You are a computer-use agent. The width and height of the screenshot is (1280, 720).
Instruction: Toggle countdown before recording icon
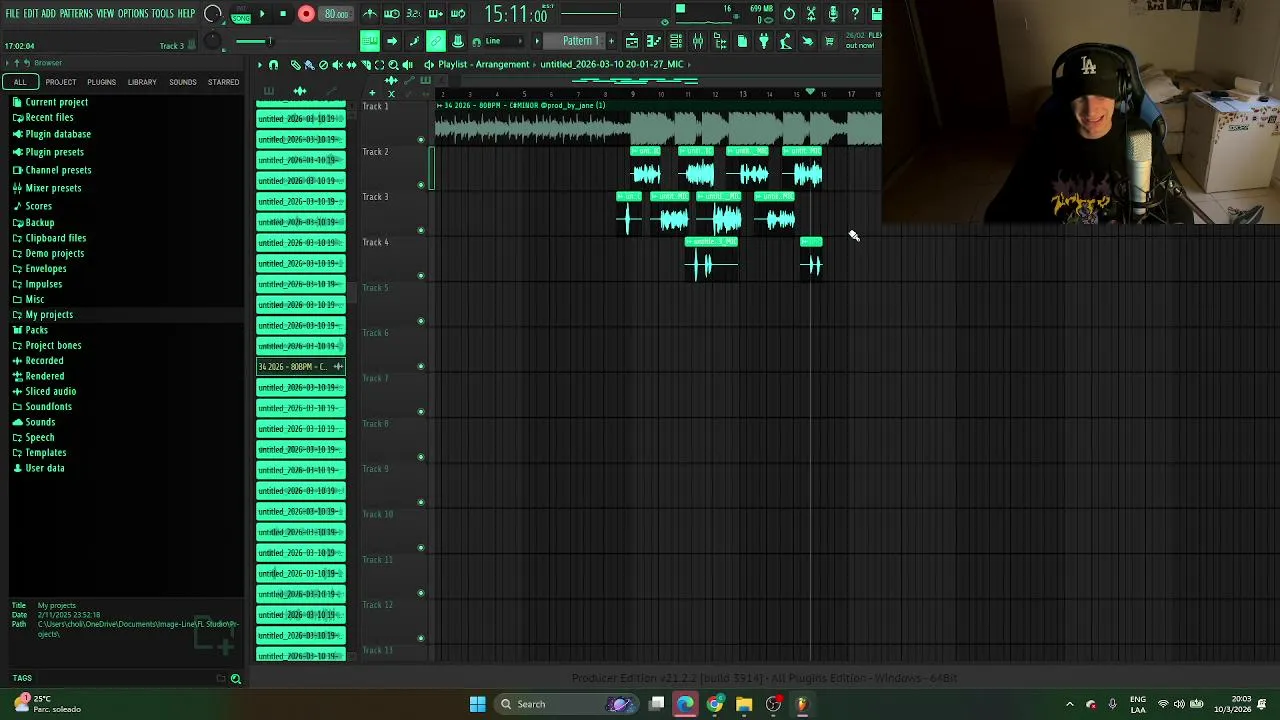(x=414, y=14)
